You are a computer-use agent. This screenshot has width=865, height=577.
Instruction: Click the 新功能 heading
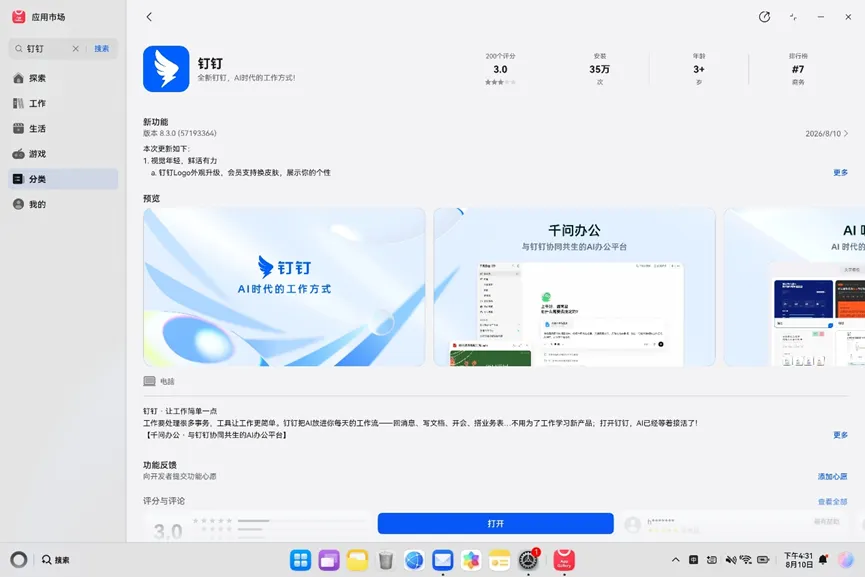tap(156, 122)
